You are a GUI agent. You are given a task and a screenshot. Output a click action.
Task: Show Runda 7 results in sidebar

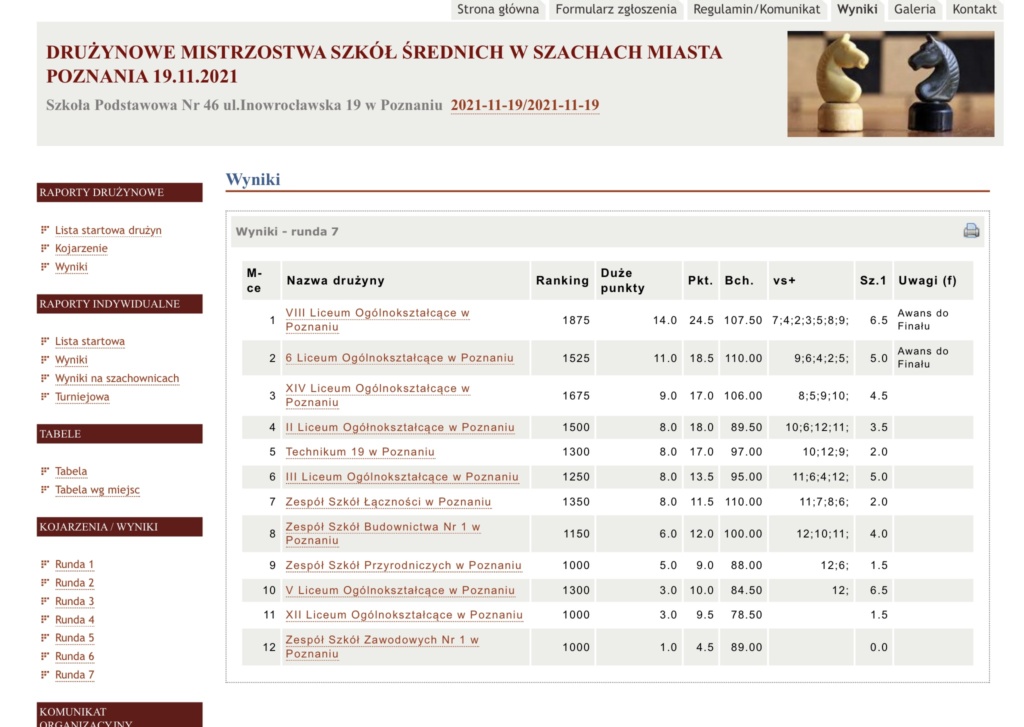[x=74, y=675]
